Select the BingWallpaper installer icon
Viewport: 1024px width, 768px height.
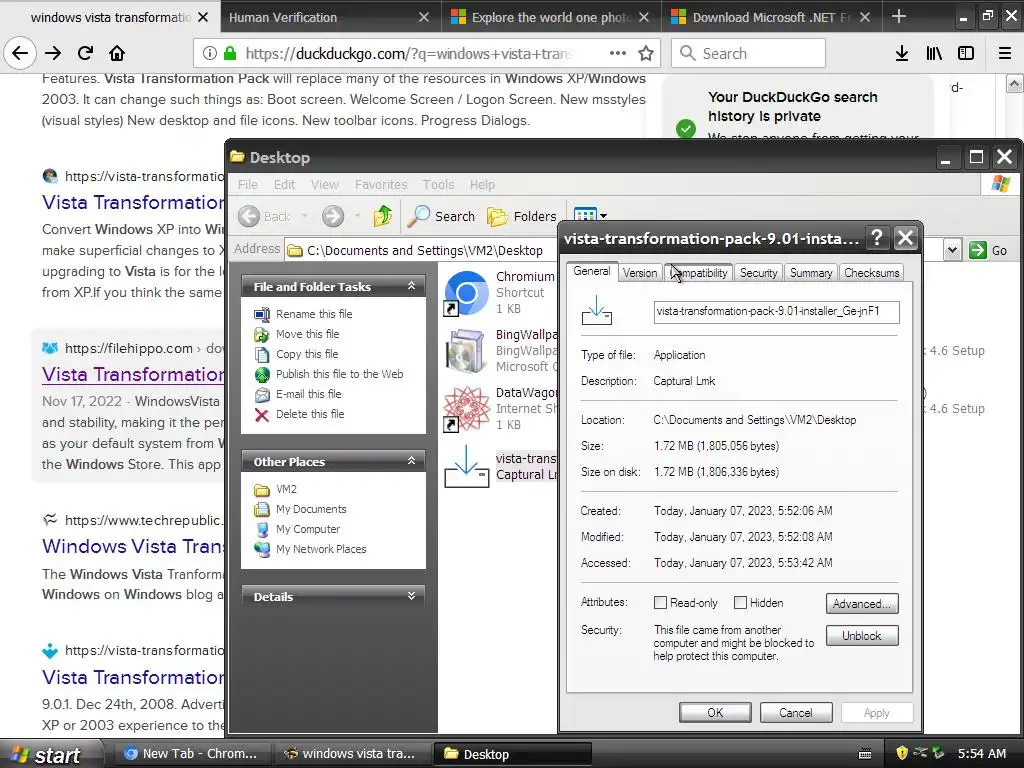[x=466, y=351]
